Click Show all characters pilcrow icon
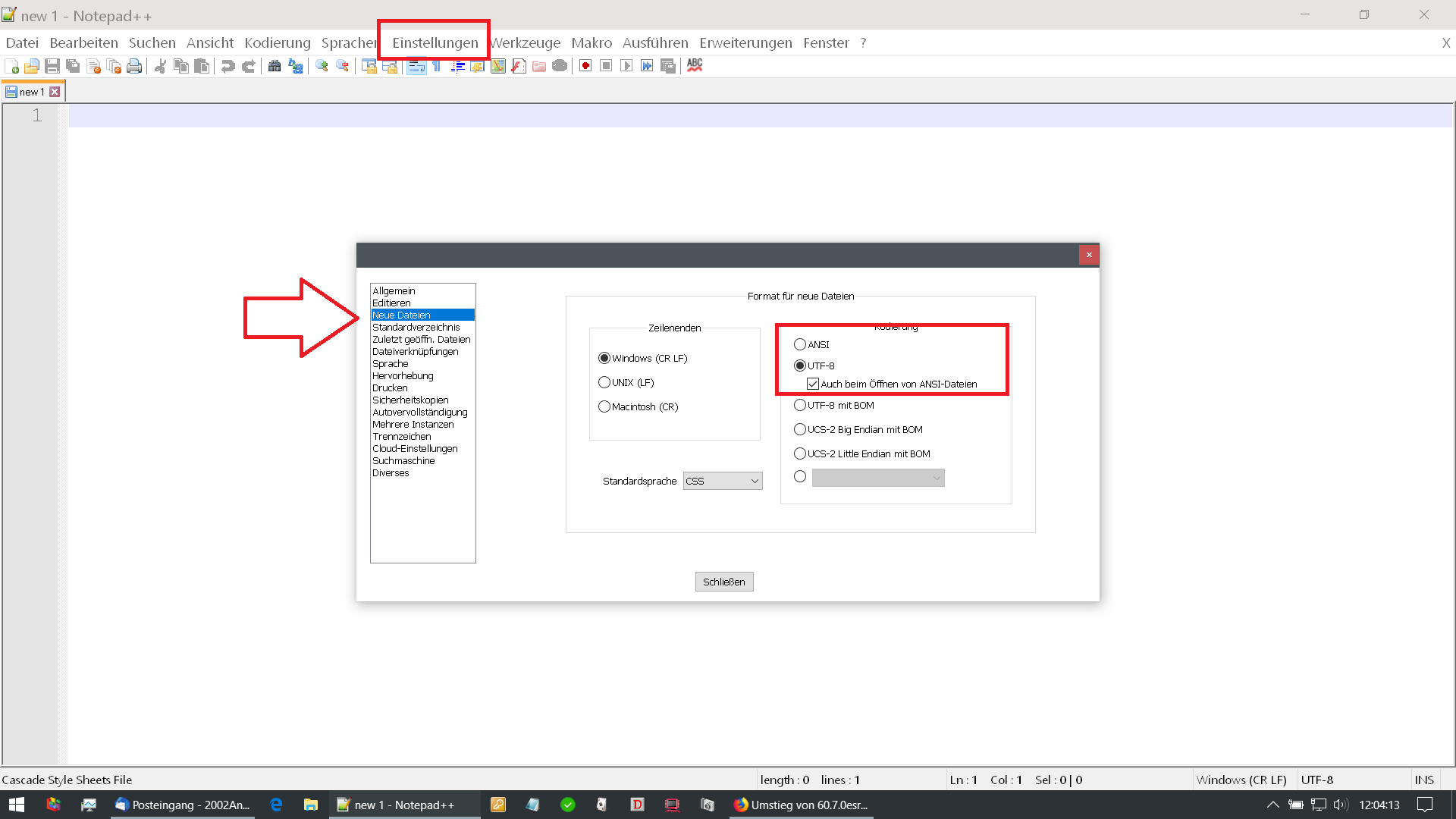 [x=437, y=66]
